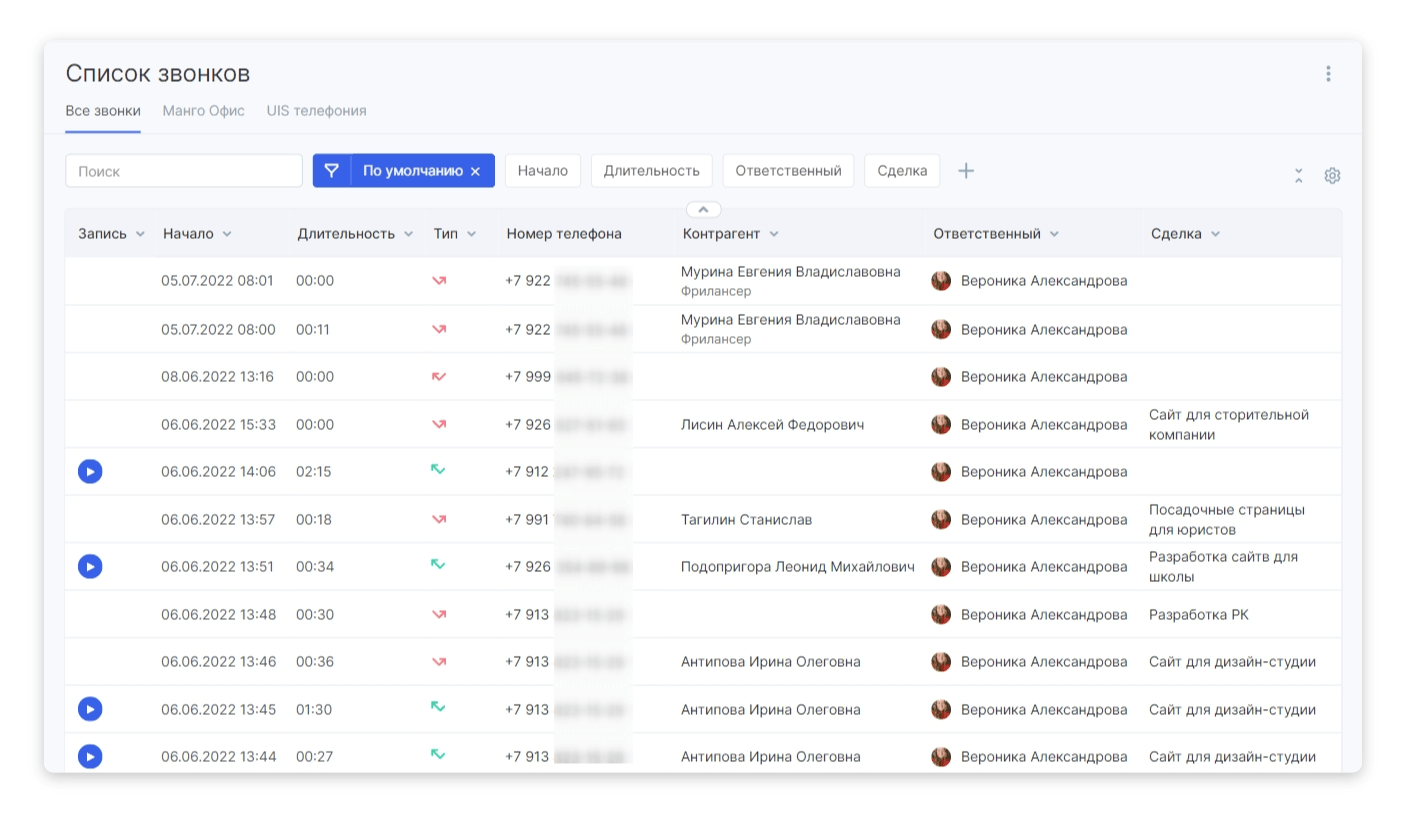Screen dimensions: 1406x813
Task: Click the funnel icon on the filter button
Action: pyautogui.click(x=332, y=170)
